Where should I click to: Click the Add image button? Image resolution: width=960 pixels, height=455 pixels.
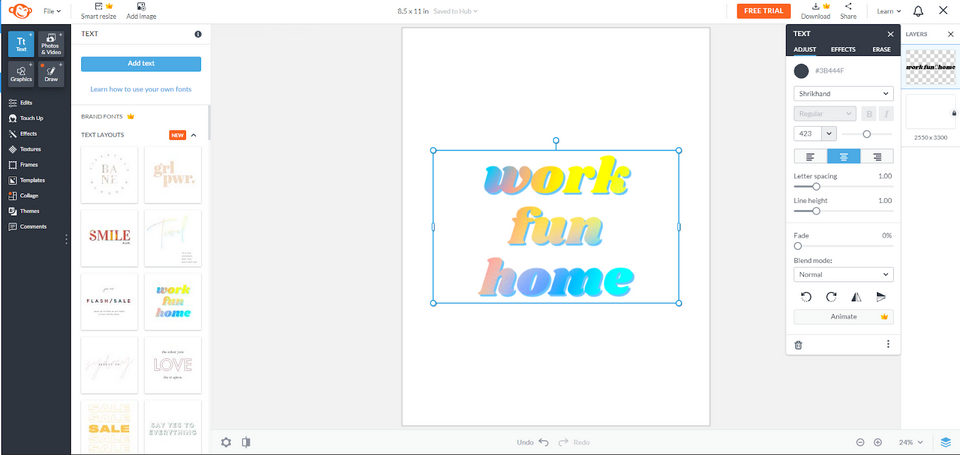pyautogui.click(x=141, y=11)
